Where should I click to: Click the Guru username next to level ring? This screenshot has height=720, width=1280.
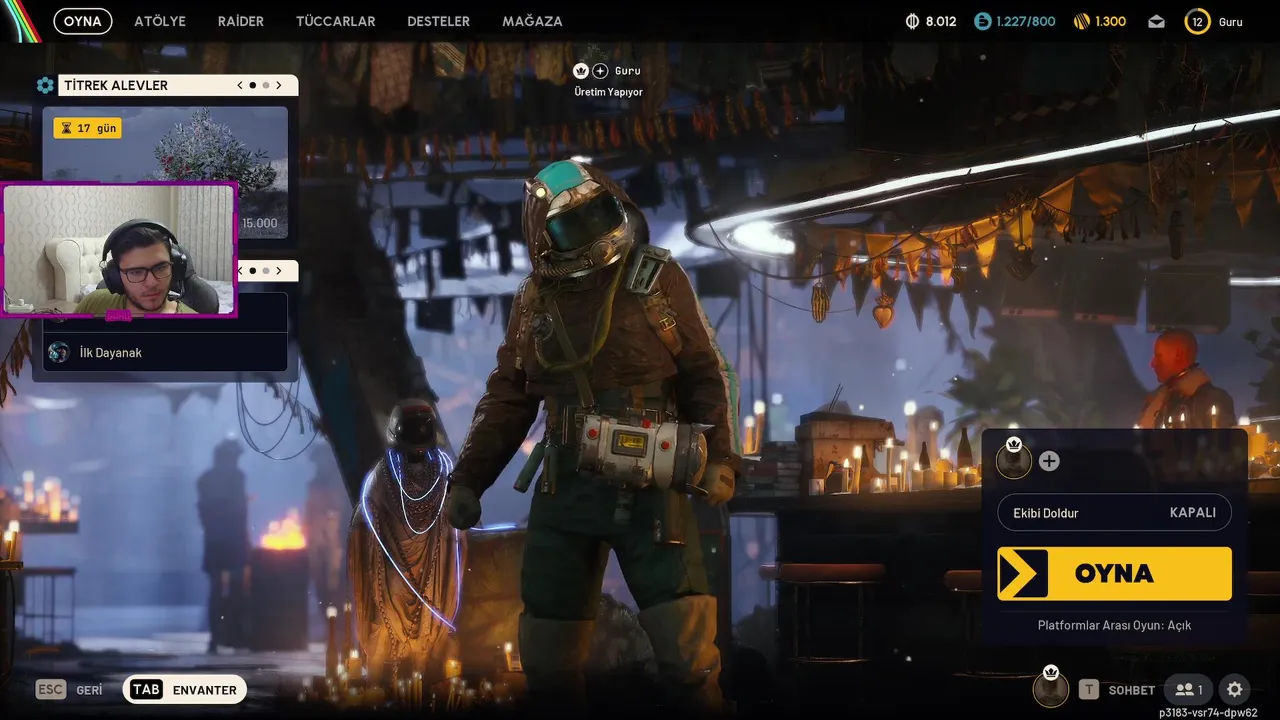coord(1231,21)
